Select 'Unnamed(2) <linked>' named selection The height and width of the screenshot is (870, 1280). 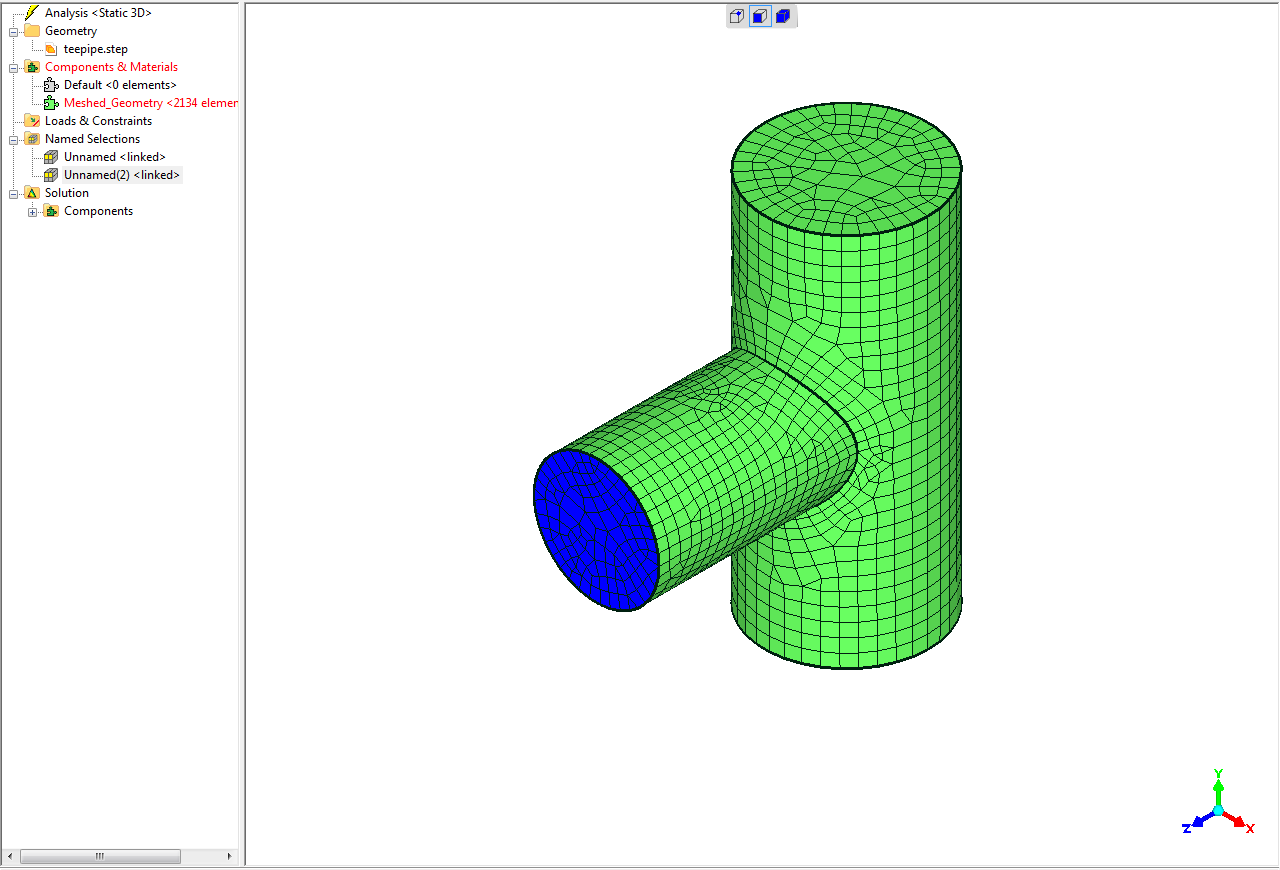click(x=122, y=175)
